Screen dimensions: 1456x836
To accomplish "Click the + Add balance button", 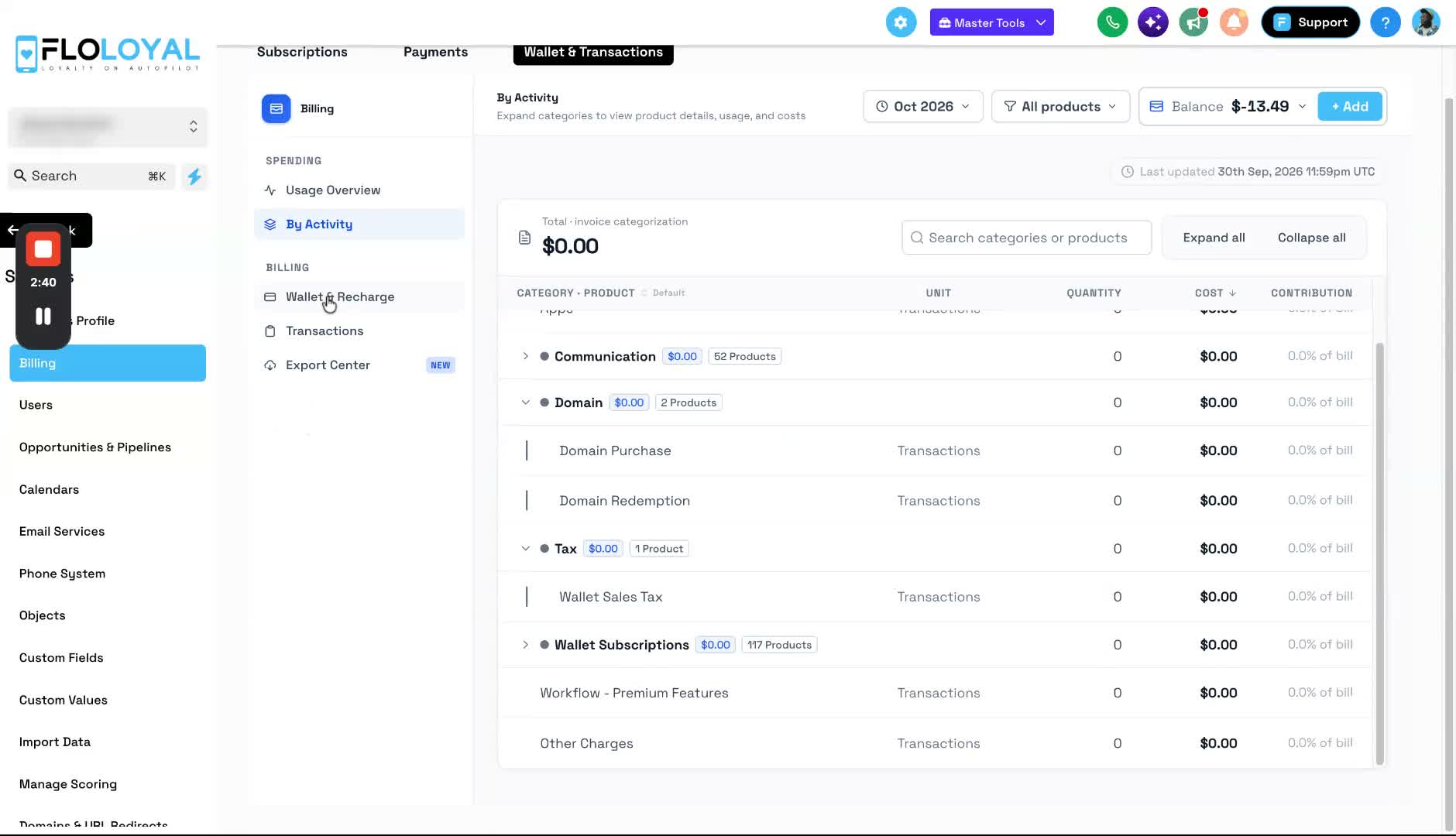I will tap(1349, 106).
